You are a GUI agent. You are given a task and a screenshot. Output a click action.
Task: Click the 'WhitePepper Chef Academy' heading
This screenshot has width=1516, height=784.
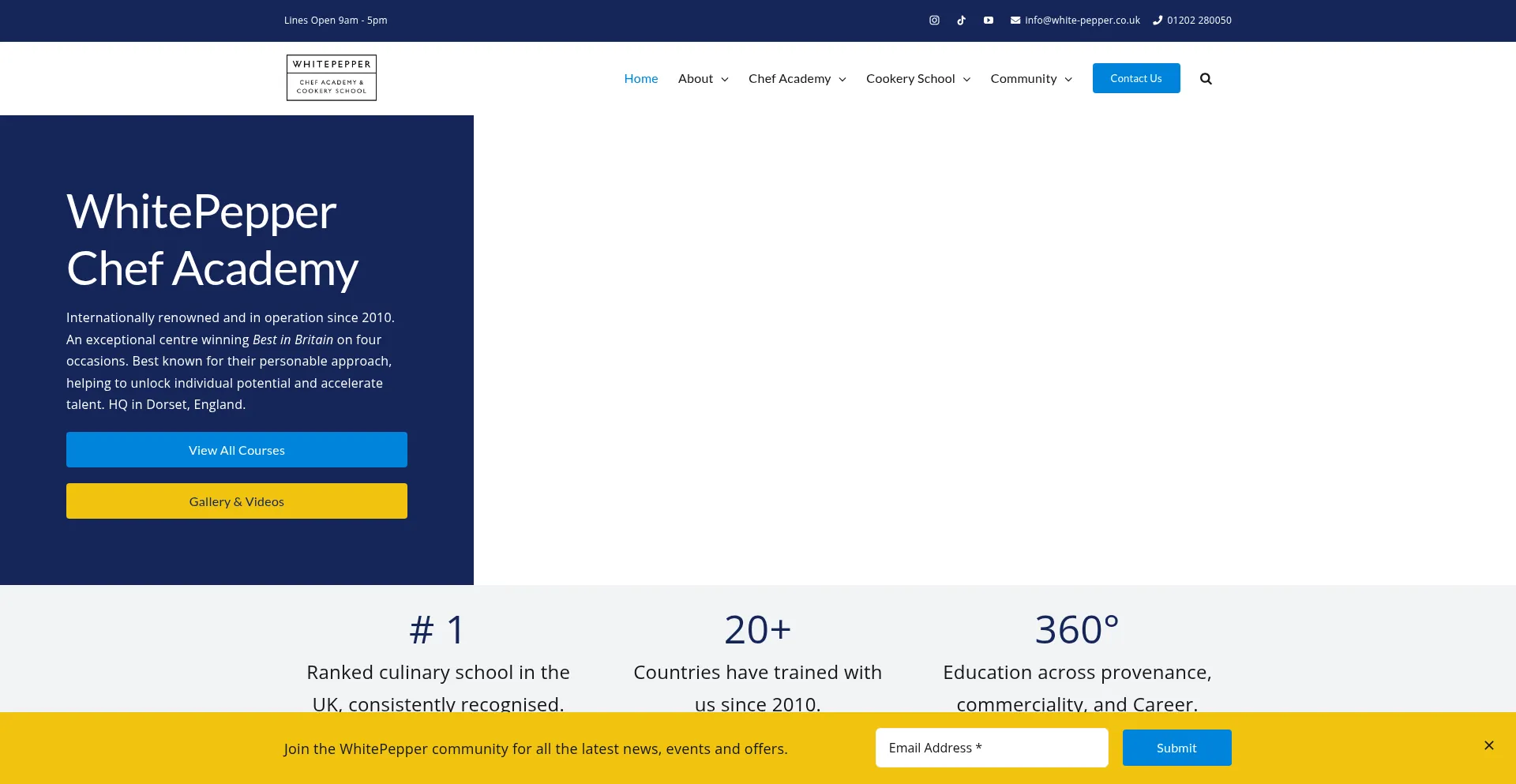pyautogui.click(x=212, y=240)
